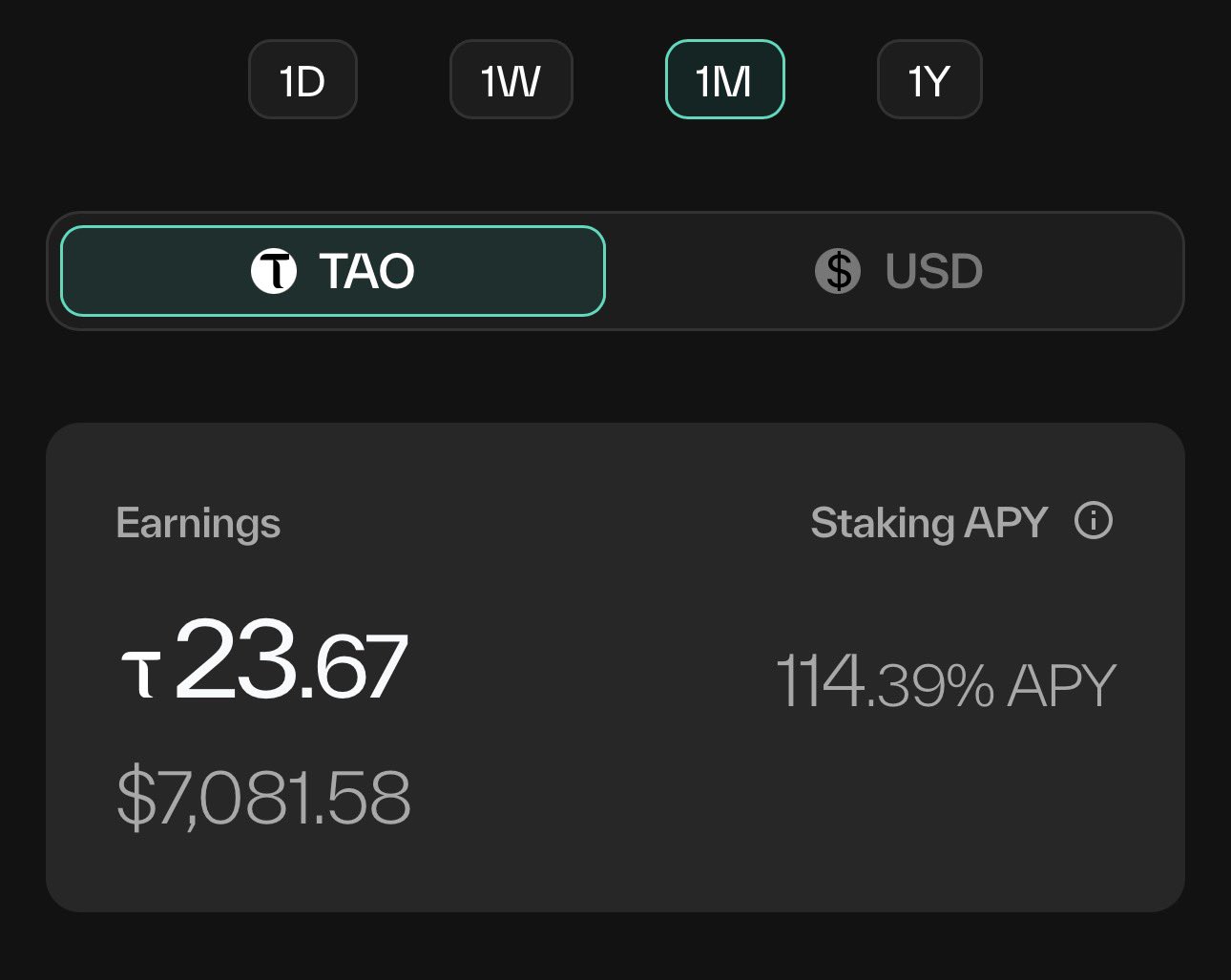Screen dimensions: 1231x980
Task: Select the 1D time range
Action: point(303,80)
